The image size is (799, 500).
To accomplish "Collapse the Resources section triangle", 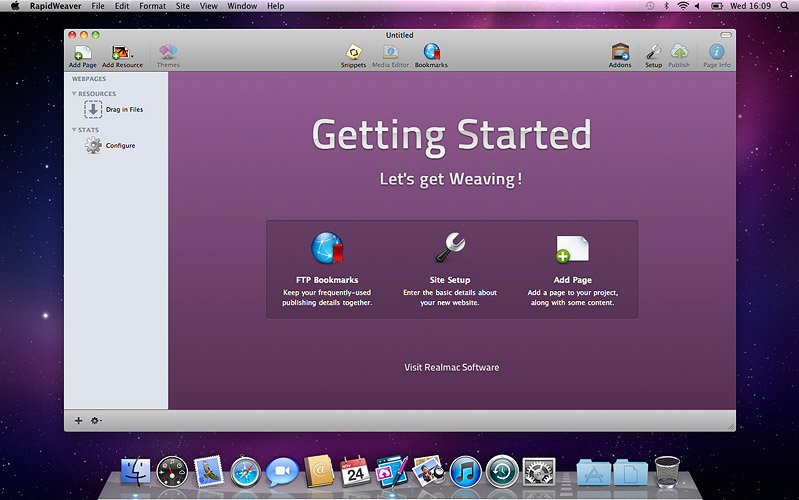I will (x=74, y=94).
